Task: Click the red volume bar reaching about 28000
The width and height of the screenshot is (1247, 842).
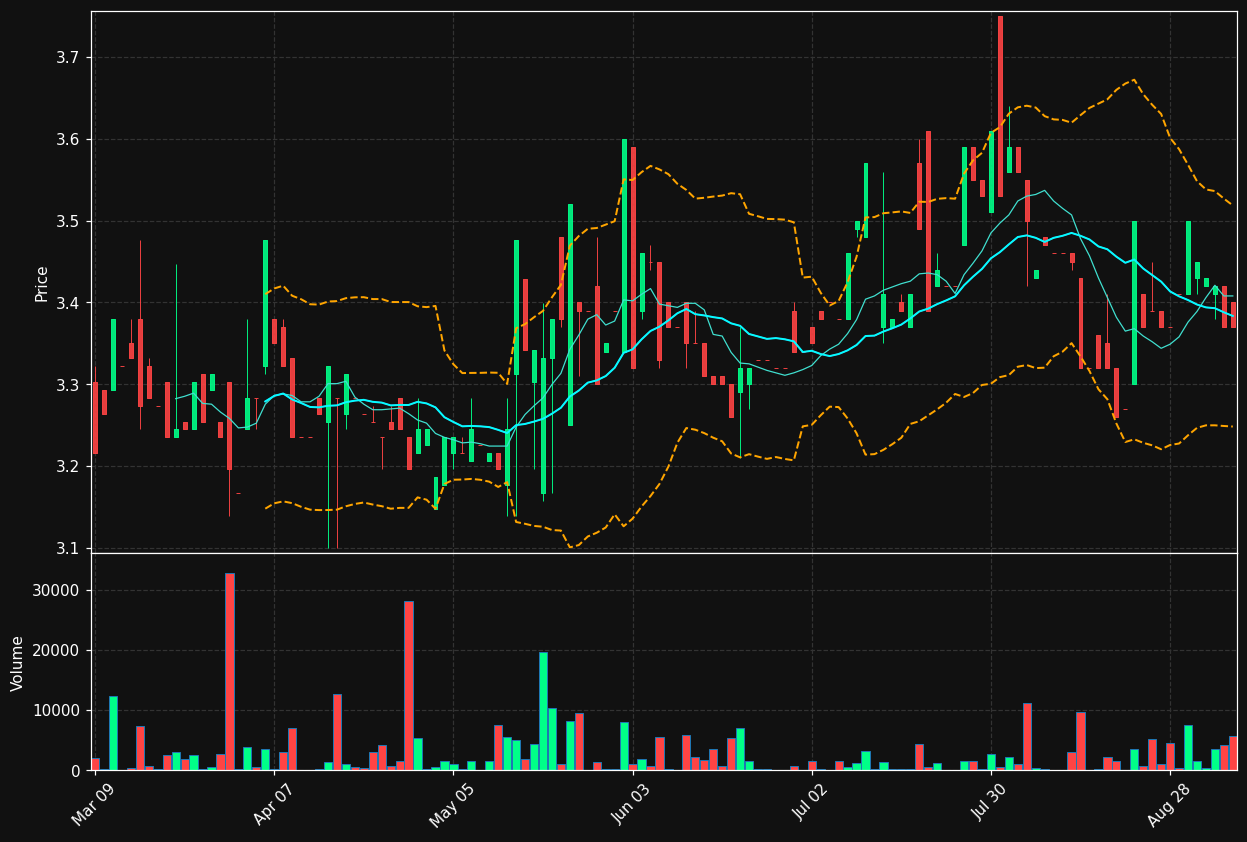Action: point(409,685)
